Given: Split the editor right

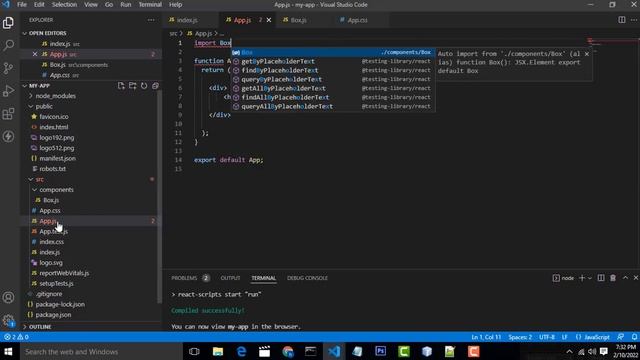Looking at the screenshot, I should click(622, 20).
